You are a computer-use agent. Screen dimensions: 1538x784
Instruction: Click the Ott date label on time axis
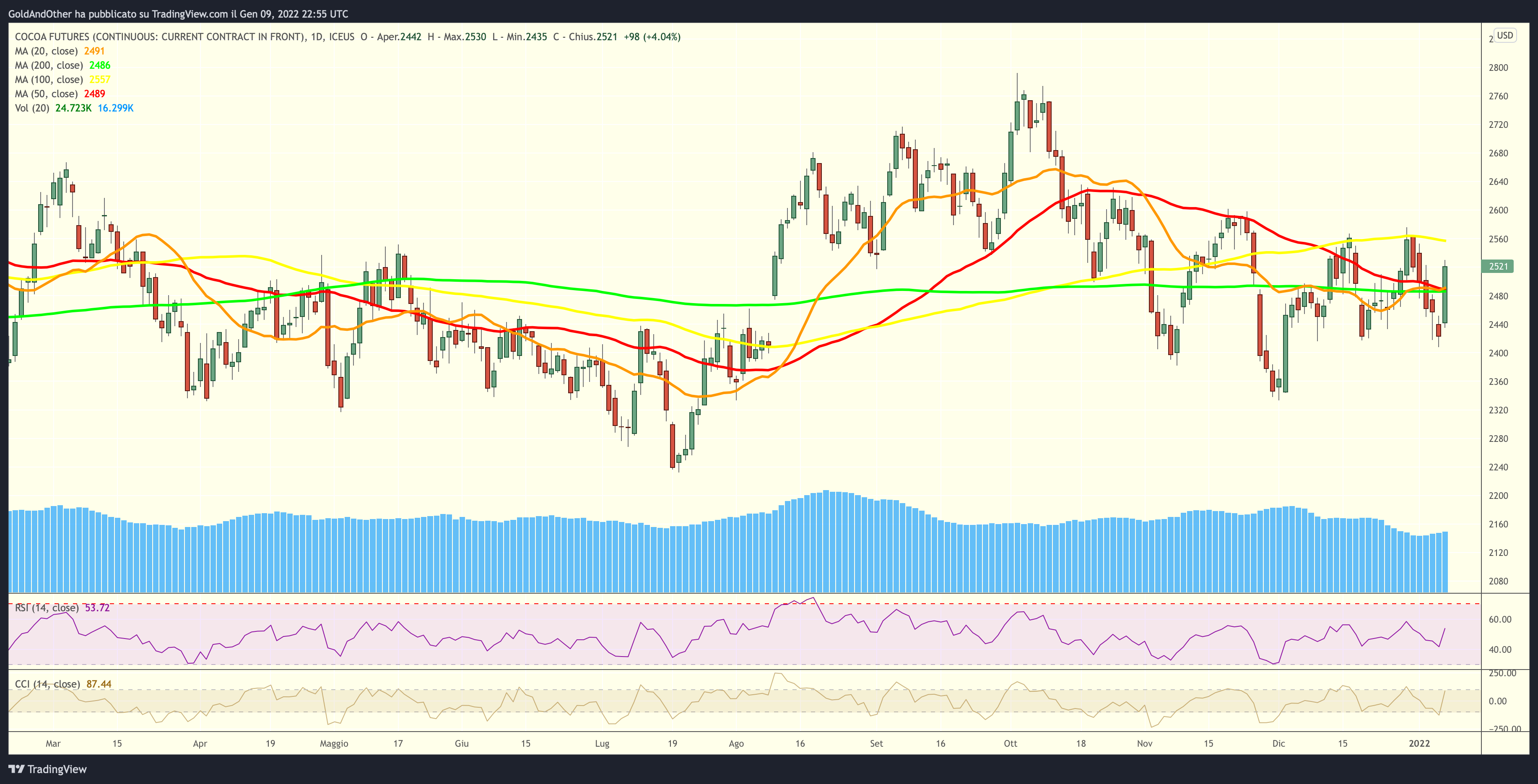coord(1010,743)
